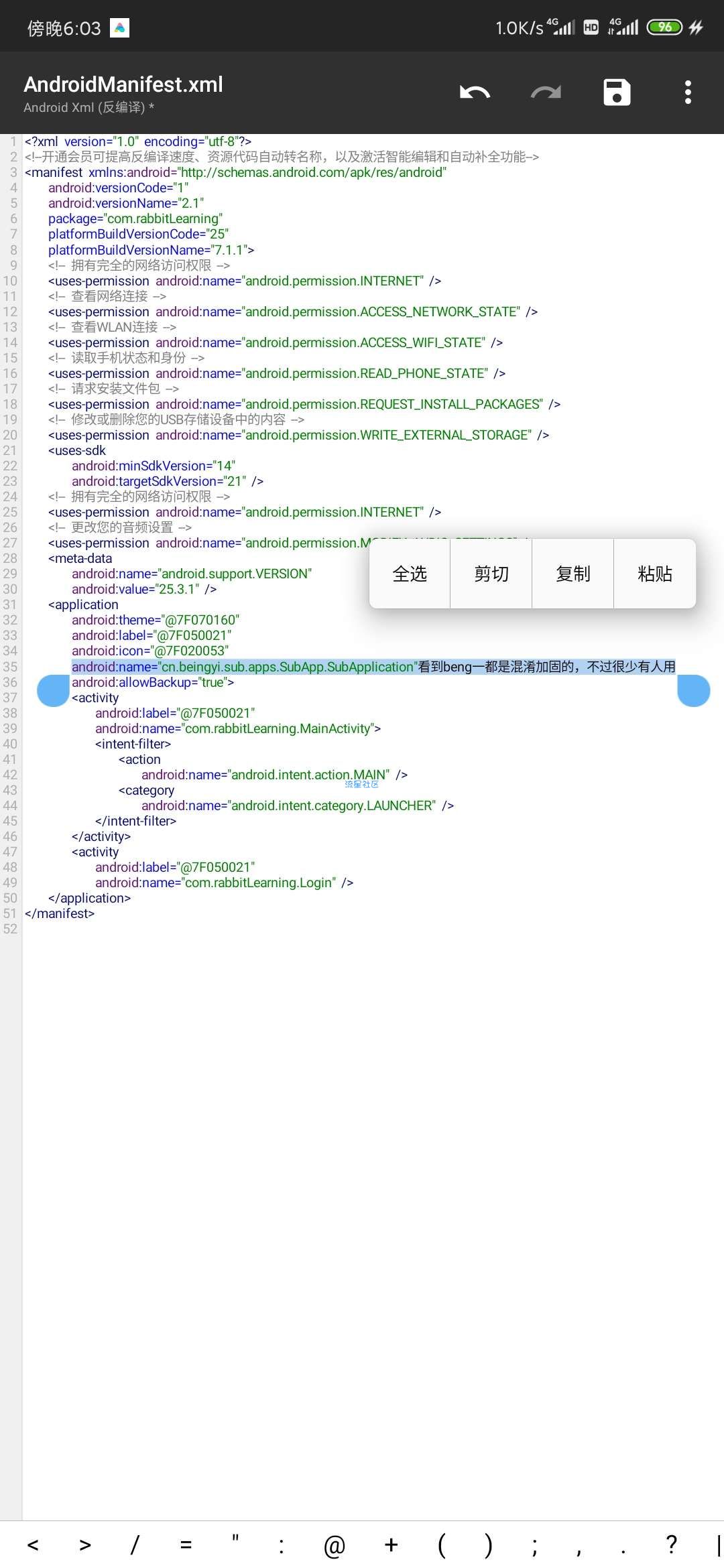Open the three-dot overflow menu
Viewport: 724px width, 1568px height.
pyautogui.click(x=688, y=92)
